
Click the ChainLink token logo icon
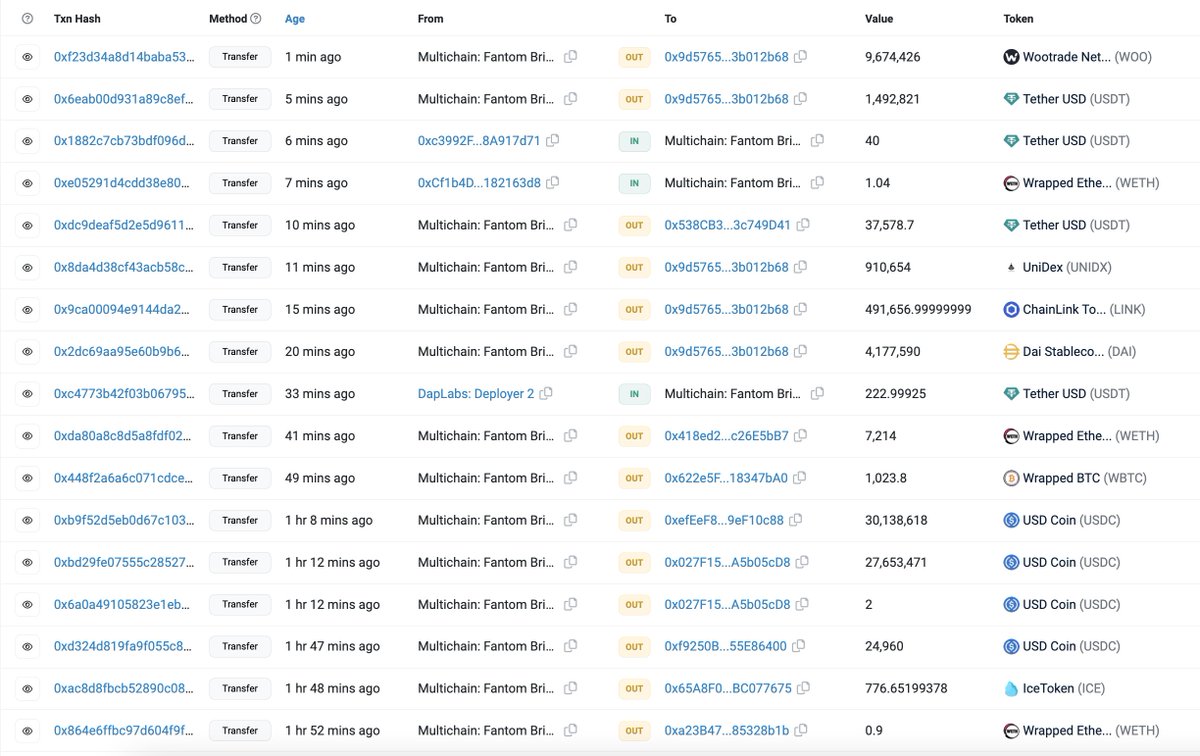[1011, 310]
